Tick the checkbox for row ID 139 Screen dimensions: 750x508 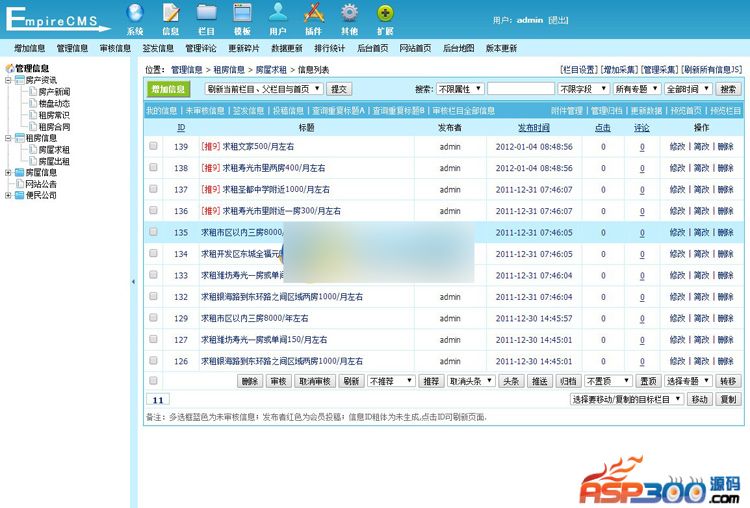[x=154, y=146]
